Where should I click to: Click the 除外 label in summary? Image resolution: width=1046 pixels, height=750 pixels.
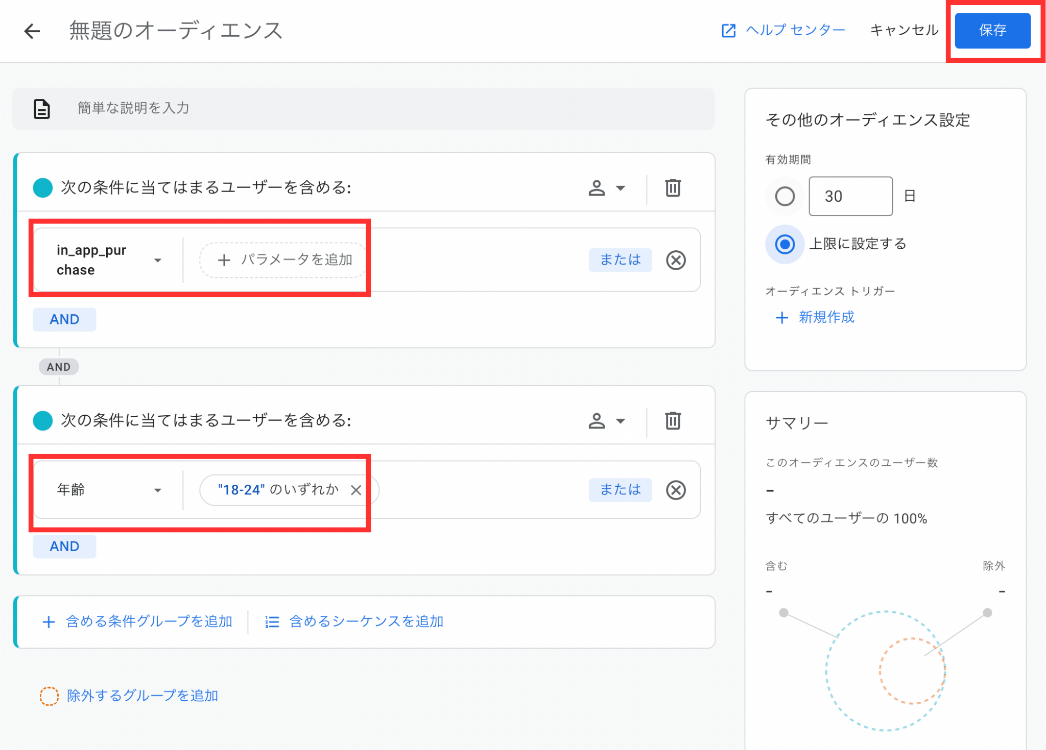pos(994,566)
